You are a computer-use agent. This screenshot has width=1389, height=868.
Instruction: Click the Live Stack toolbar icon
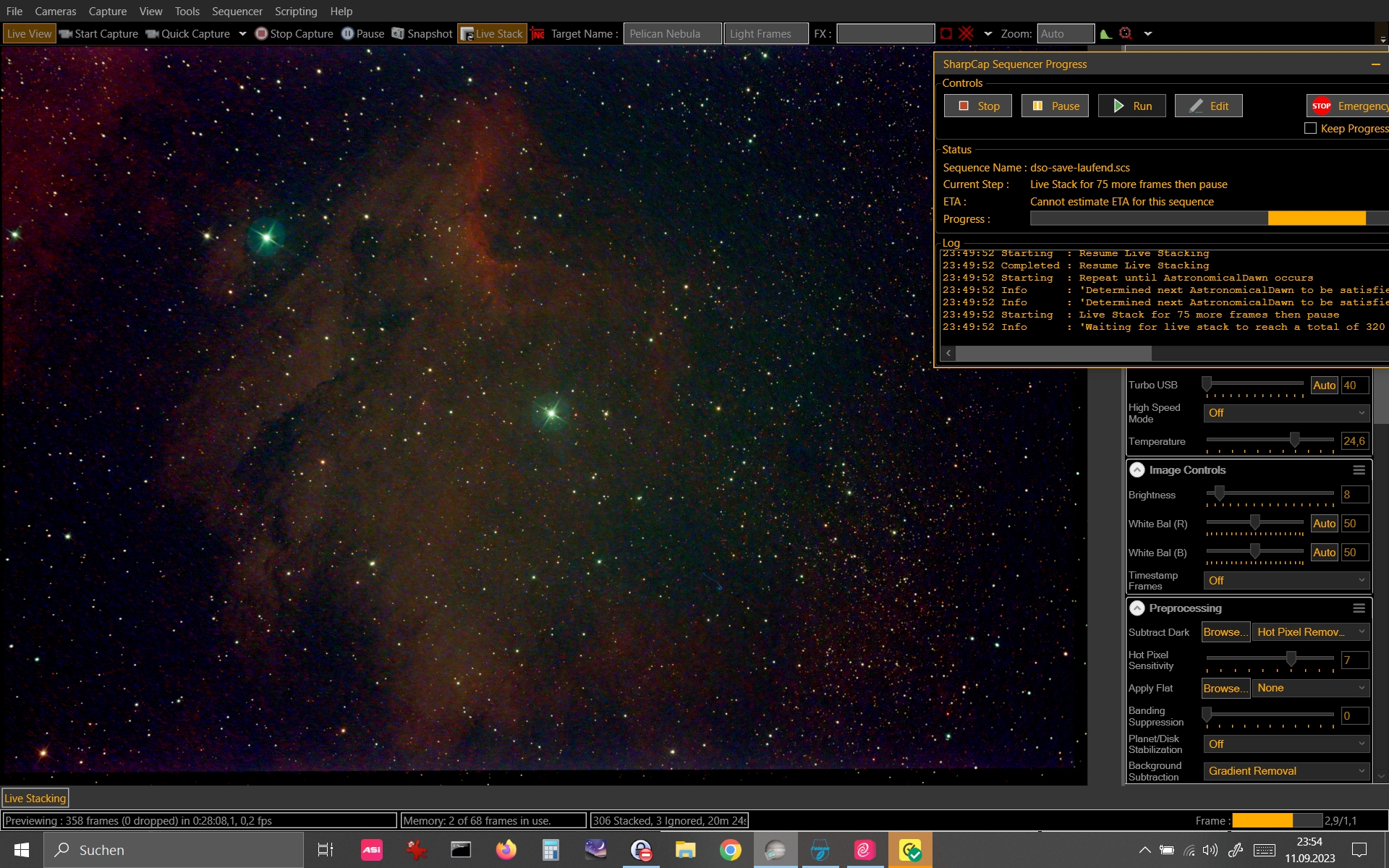467,34
